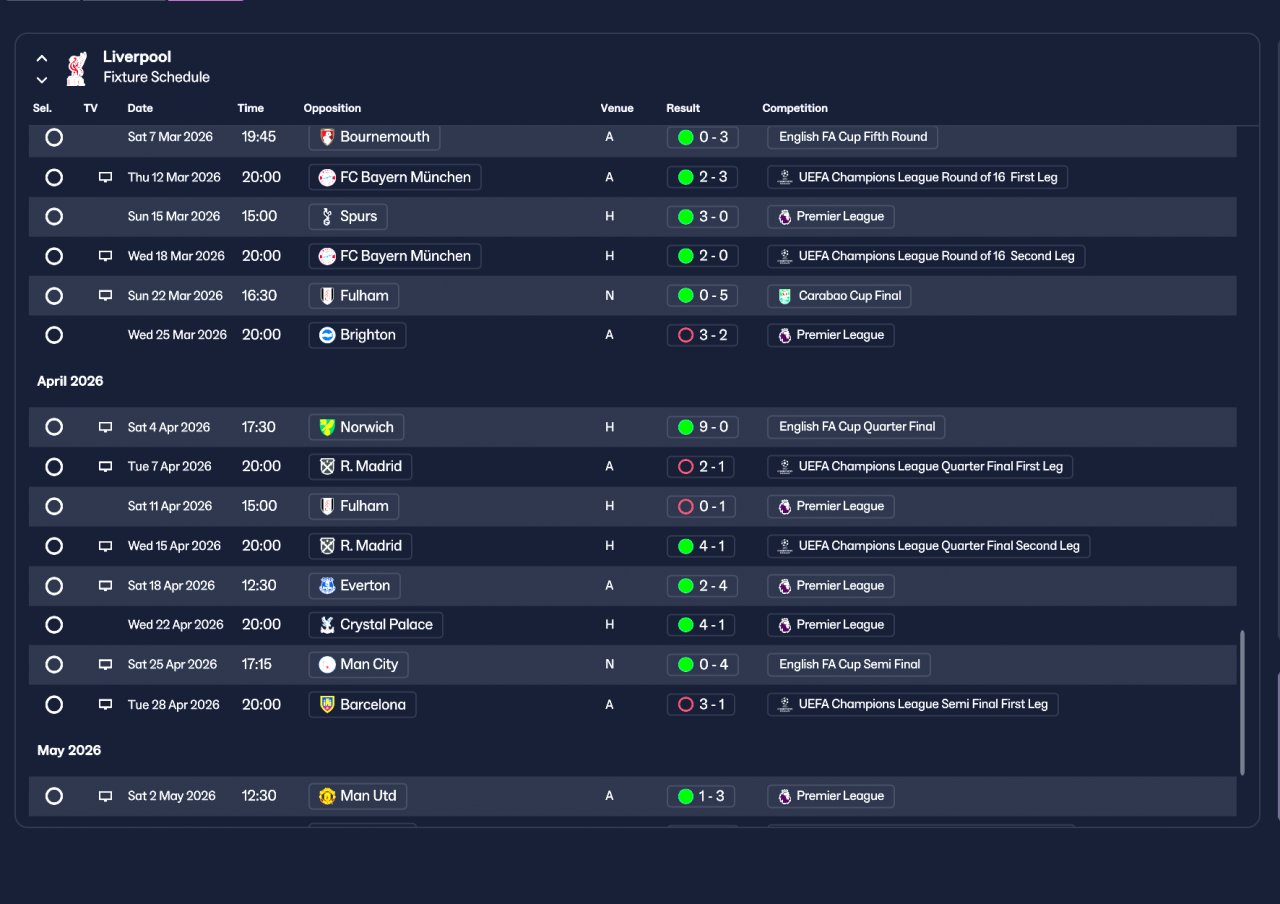
Task: Sort by the Date column header
Action: pos(140,108)
